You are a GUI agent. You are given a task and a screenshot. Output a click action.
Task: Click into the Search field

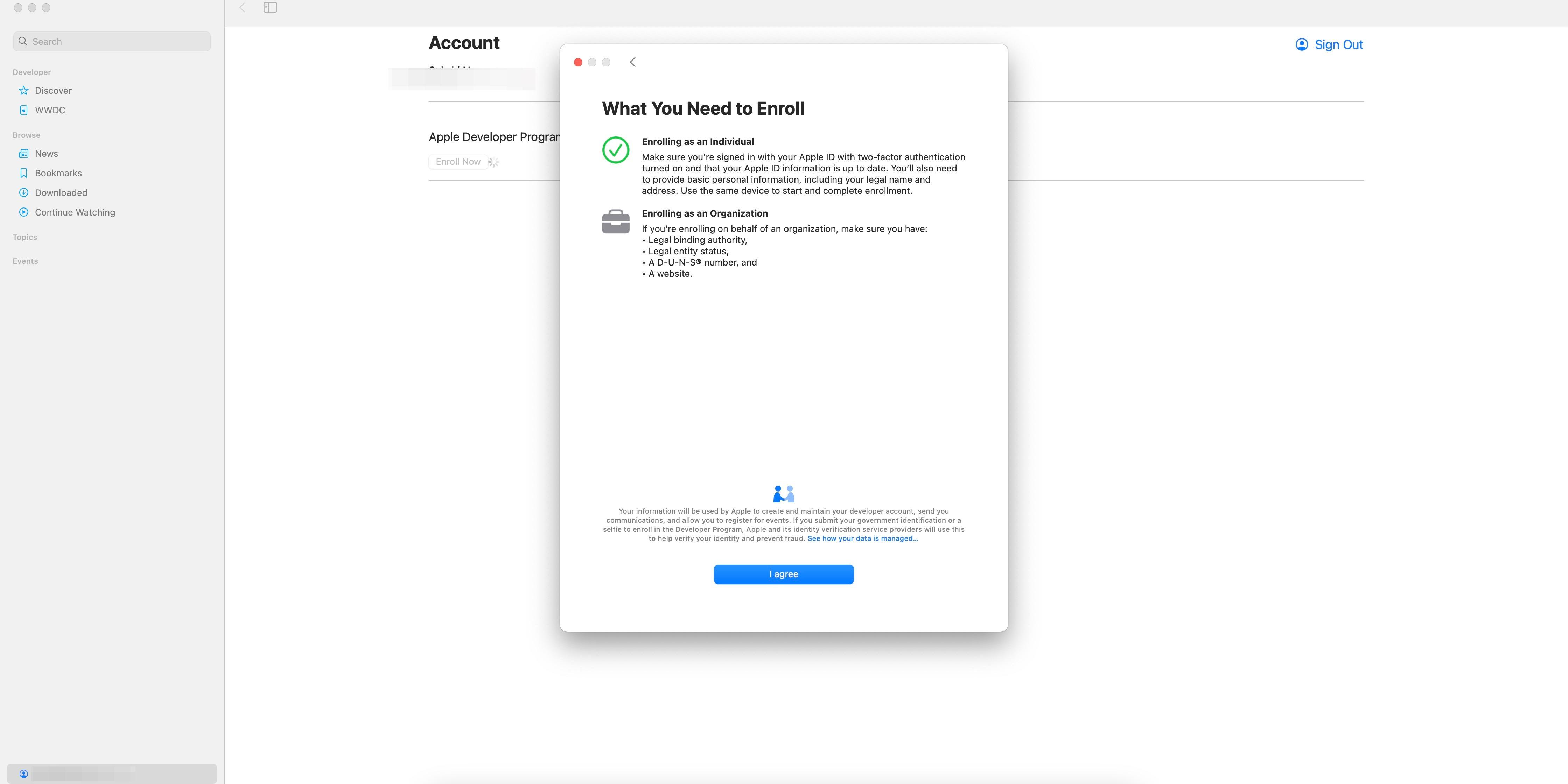point(112,41)
